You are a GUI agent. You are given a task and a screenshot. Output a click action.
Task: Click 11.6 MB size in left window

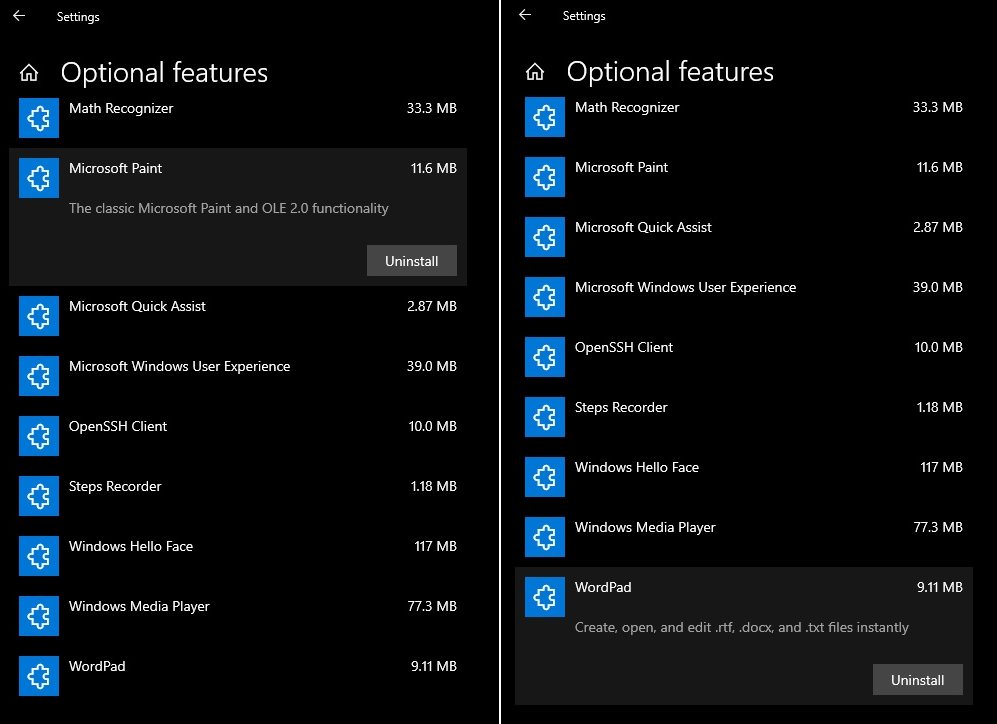[434, 168]
